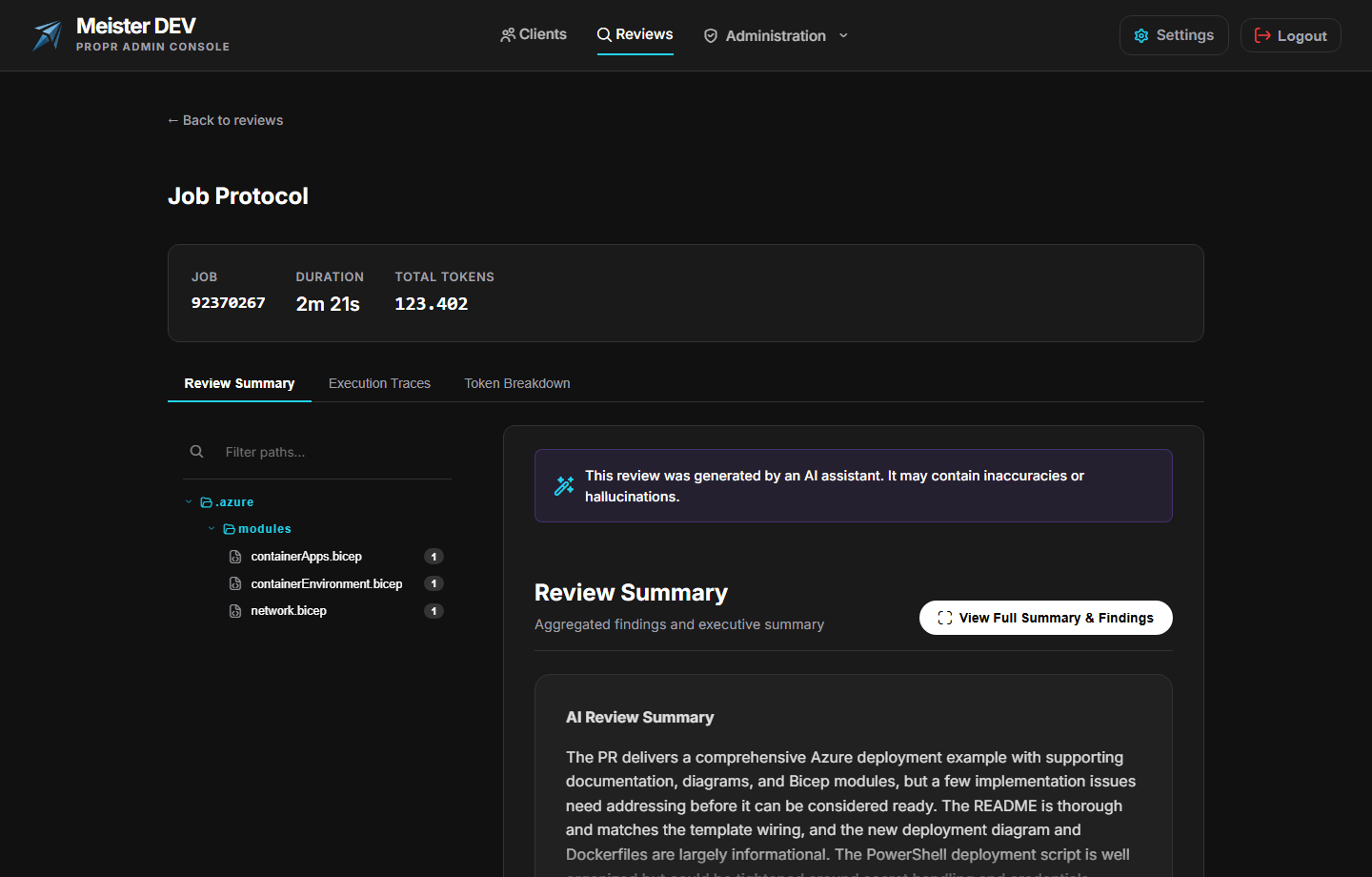Click the Job Protocol heading
1372x877 pixels.
point(238,196)
